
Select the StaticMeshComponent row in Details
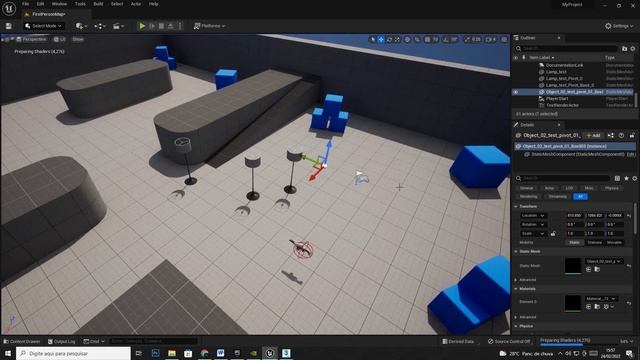click(575, 154)
